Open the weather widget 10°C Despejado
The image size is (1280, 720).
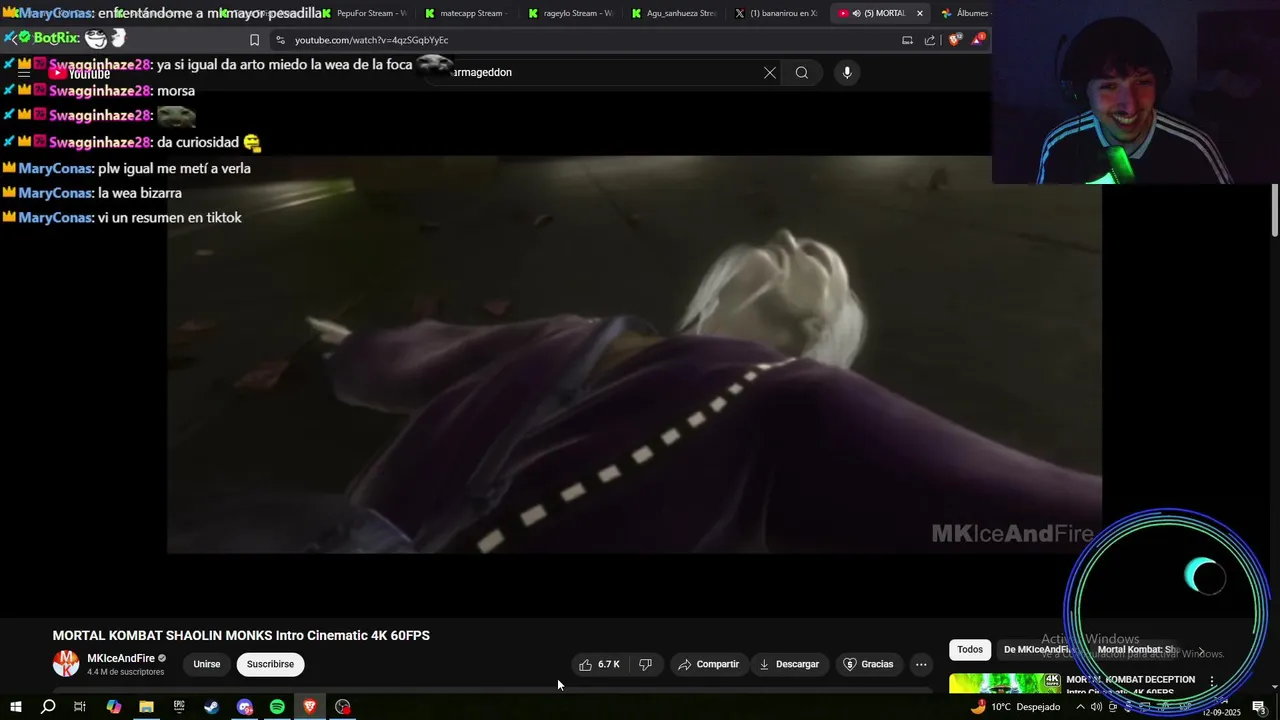point(1015,707)
